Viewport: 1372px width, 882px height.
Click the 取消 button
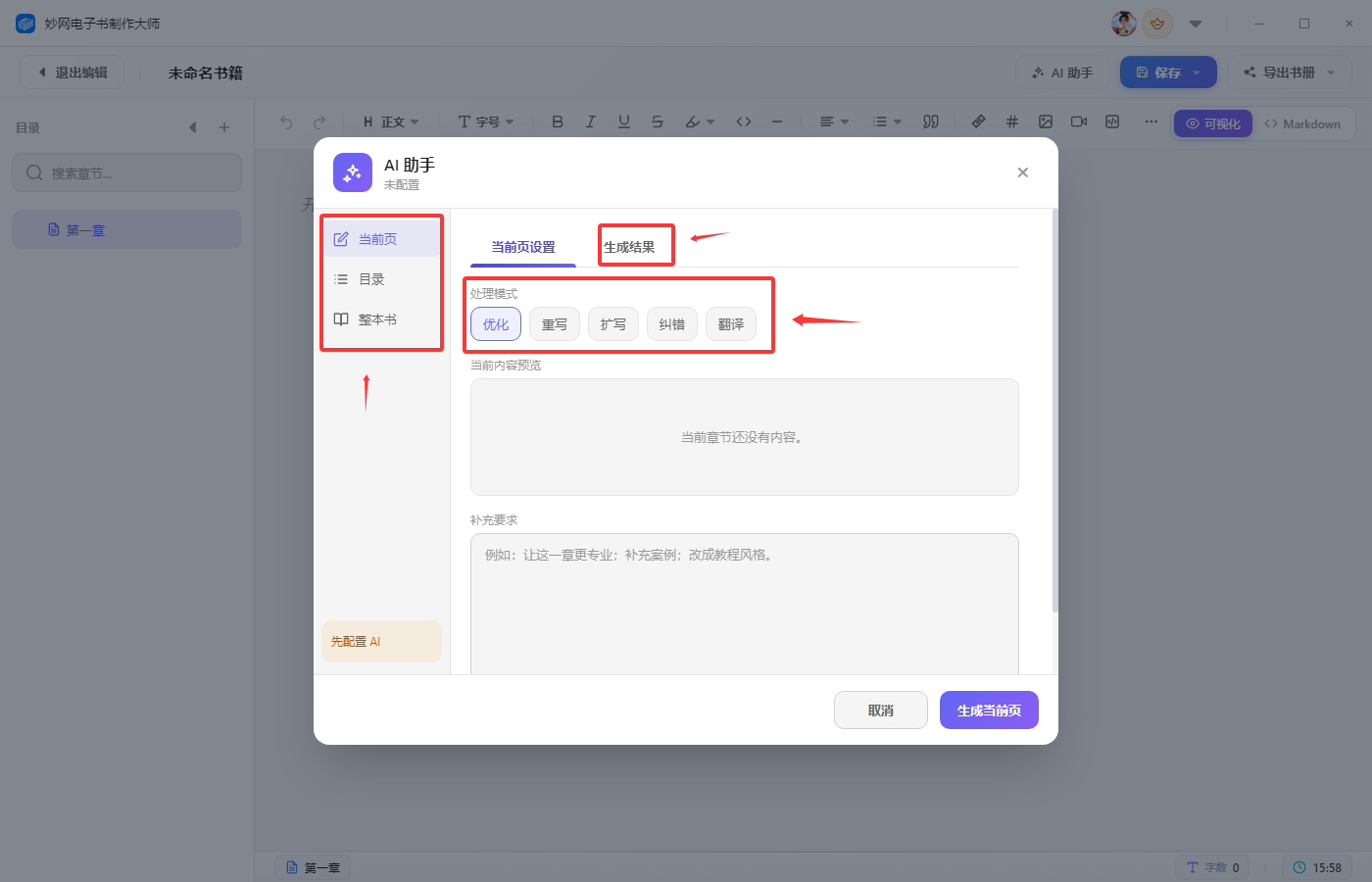tap(880, 710)
